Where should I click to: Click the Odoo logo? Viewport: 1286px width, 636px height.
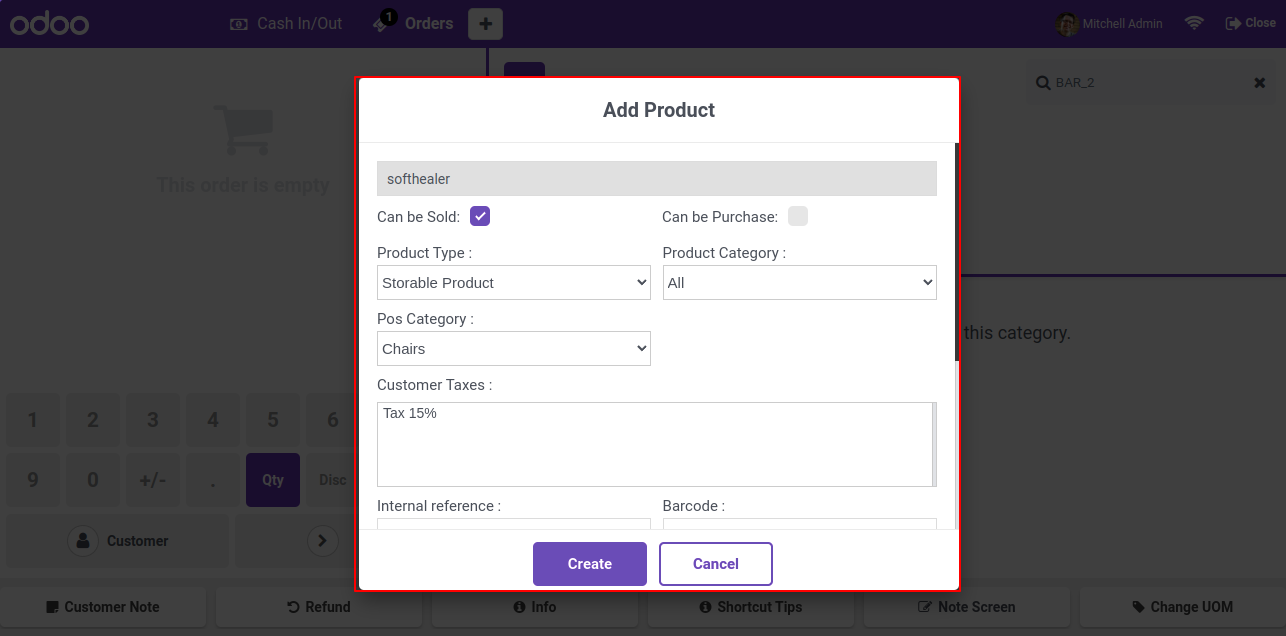49,23
